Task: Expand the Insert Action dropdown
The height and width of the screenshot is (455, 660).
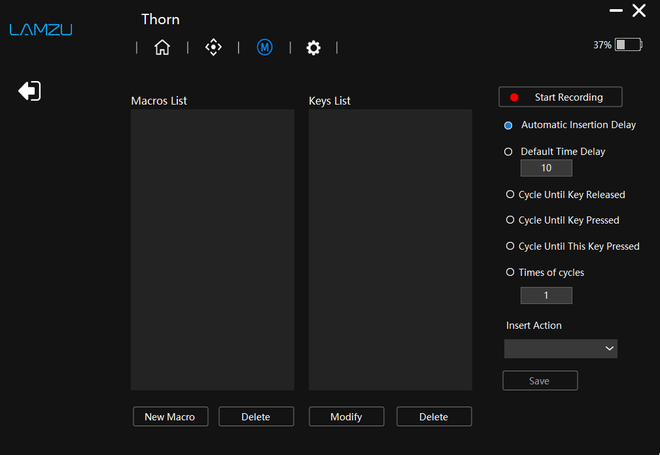Action: tap(560, 348)
